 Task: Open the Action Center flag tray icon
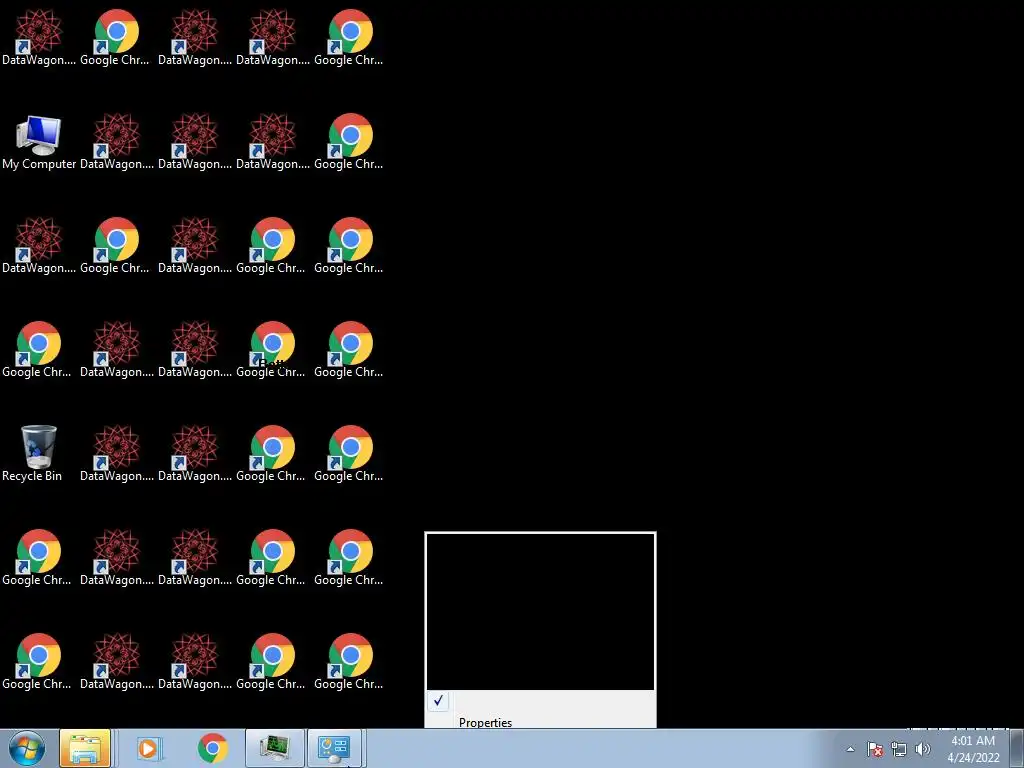875,749
